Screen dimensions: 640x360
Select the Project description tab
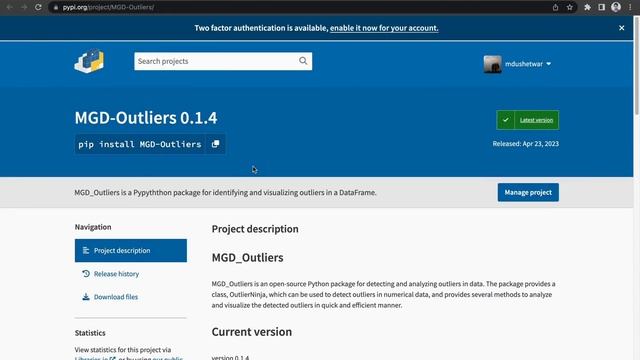131,251
